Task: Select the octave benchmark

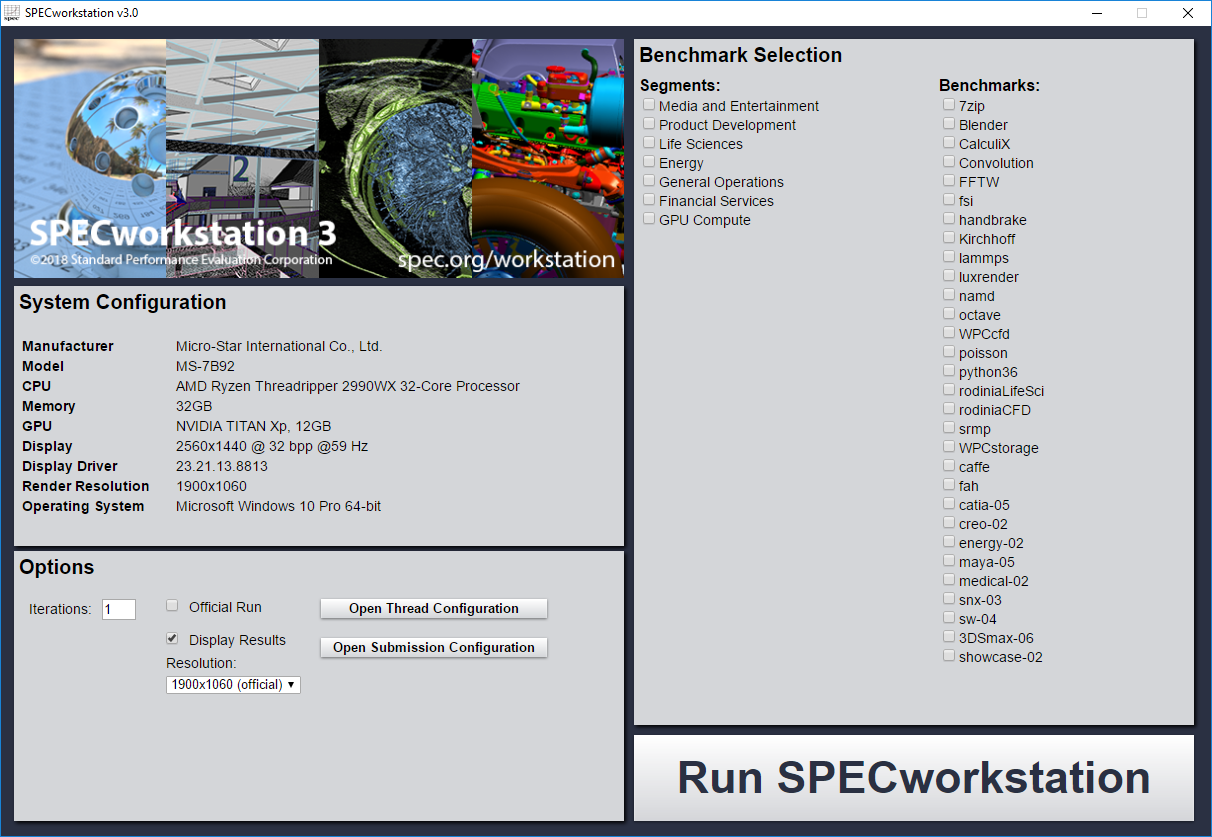Action: pos(949,313)
